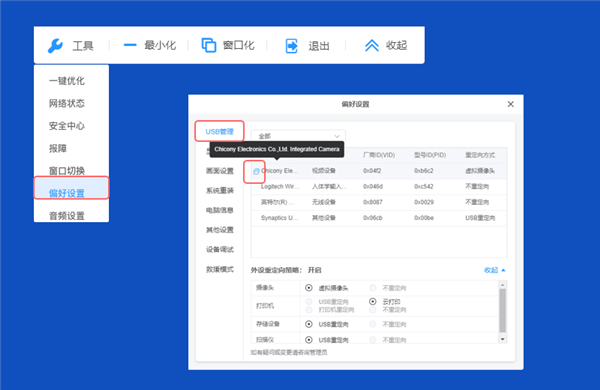
Task: Click the 窗口化 toolbar label
Action: [238, 46]
